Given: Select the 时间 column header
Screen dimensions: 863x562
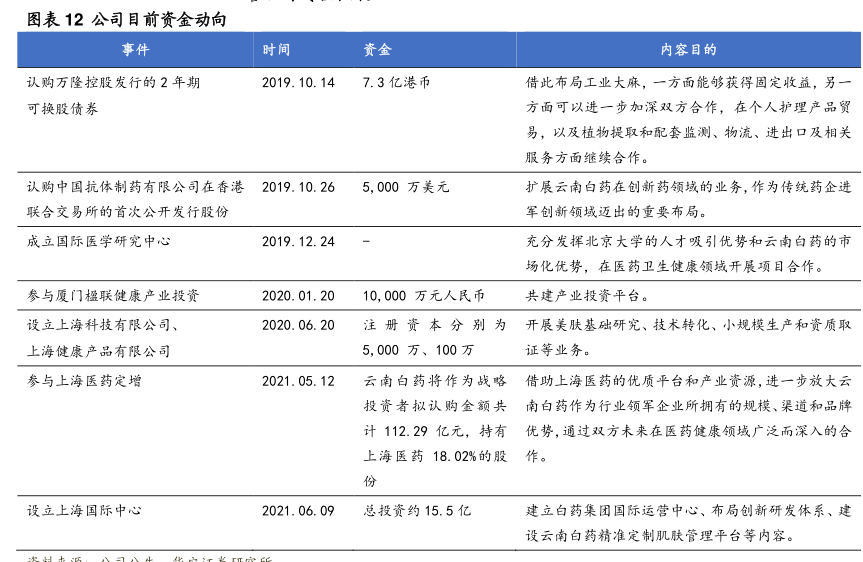Looking at the screenshot, I should (x=276, y=50).
